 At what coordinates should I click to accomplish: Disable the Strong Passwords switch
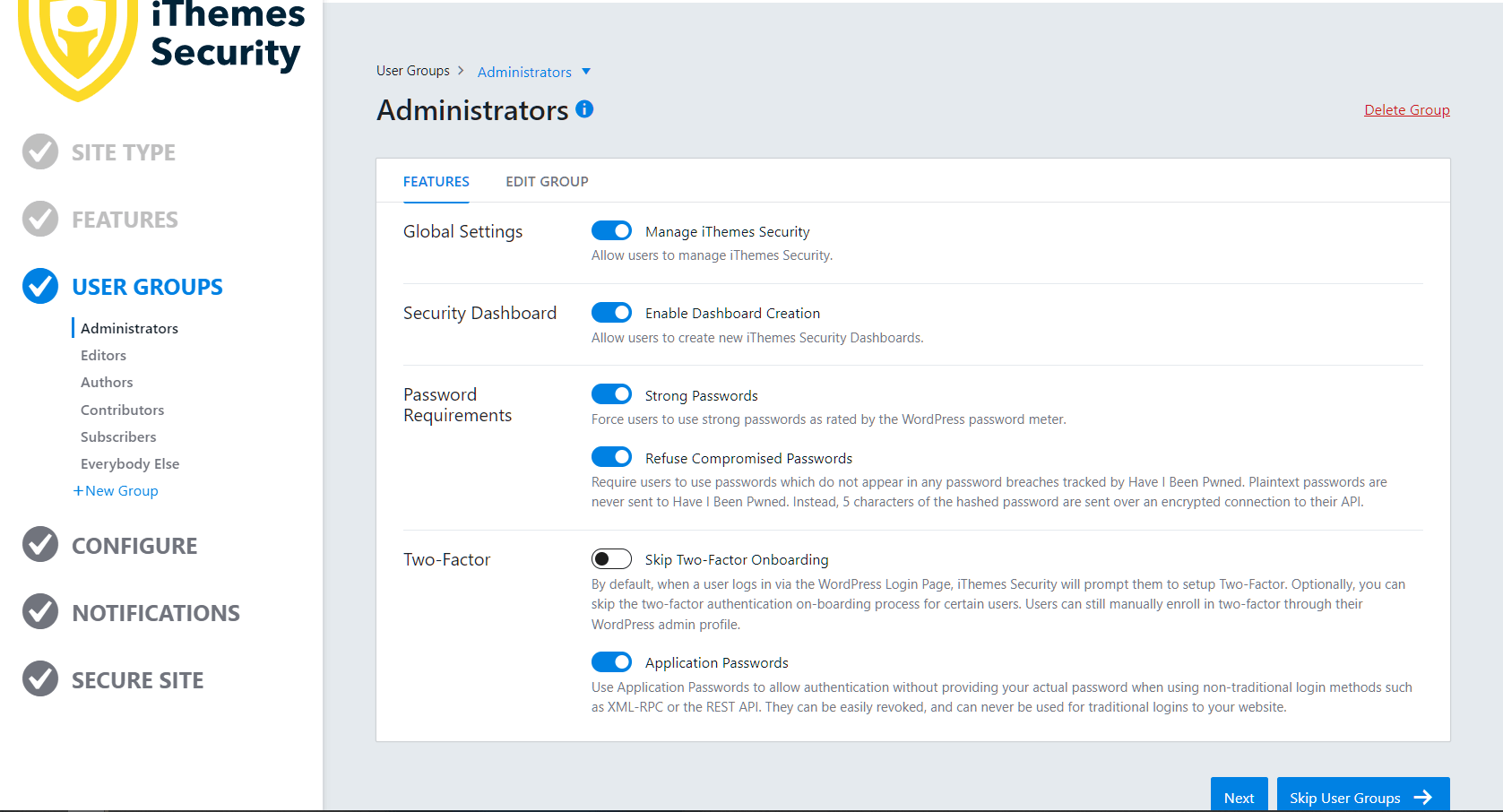pos(611,394)
